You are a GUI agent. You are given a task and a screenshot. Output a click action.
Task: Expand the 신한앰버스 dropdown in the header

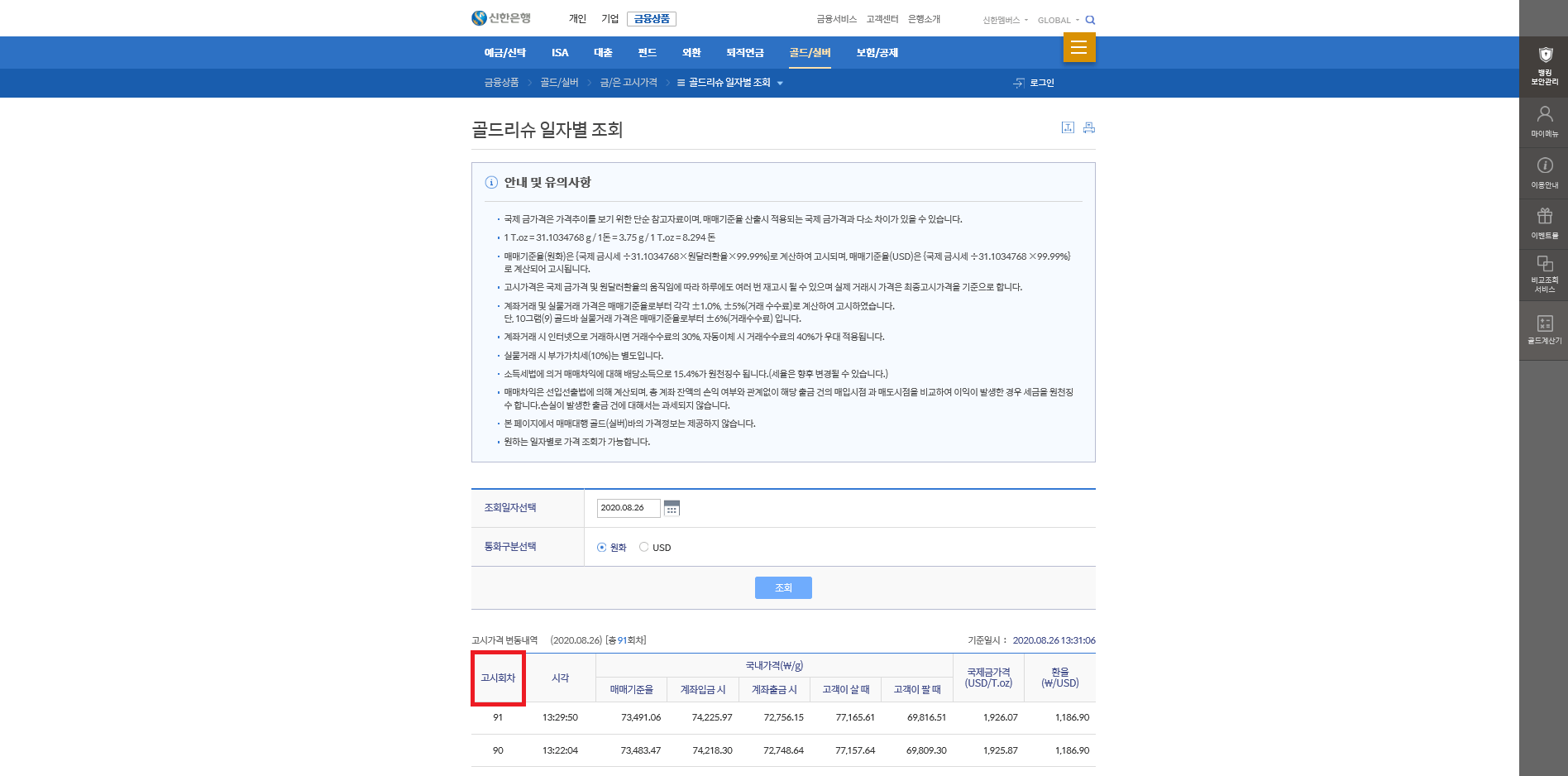pyautogui.click(x=1004, y=19)
